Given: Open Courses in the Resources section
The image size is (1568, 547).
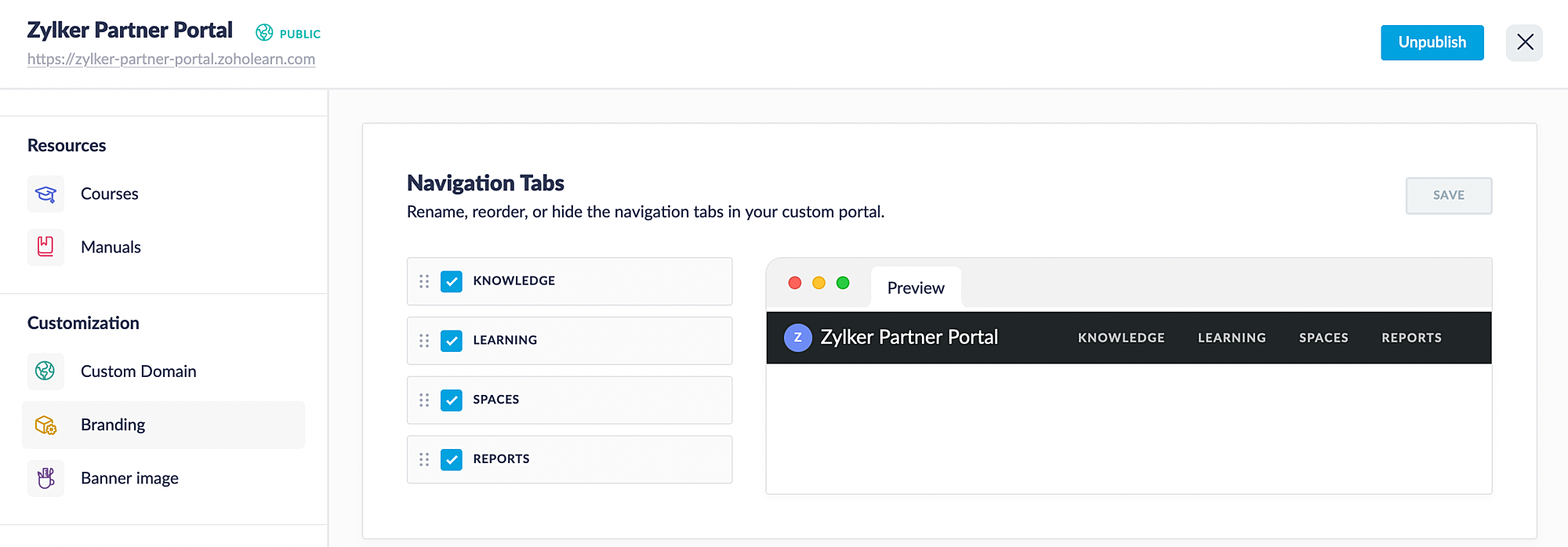Looking at the screenshot, I should (110, 194).
